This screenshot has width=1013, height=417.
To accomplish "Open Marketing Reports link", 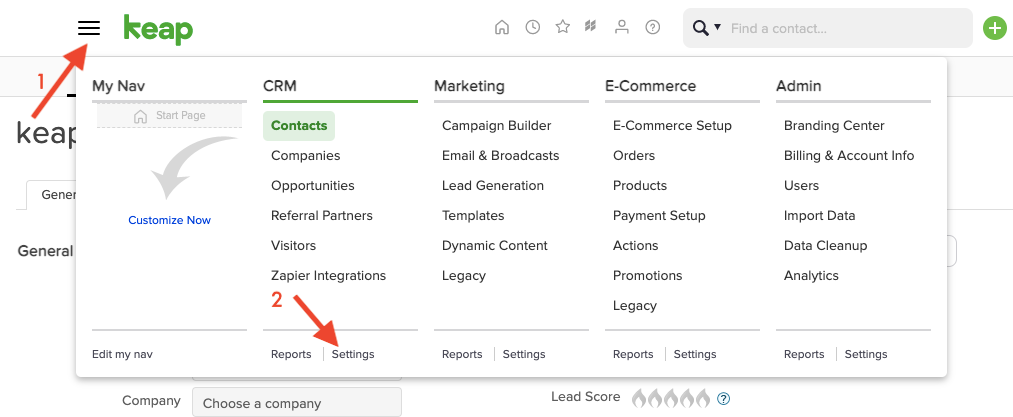I will click(x=462, y=354).
